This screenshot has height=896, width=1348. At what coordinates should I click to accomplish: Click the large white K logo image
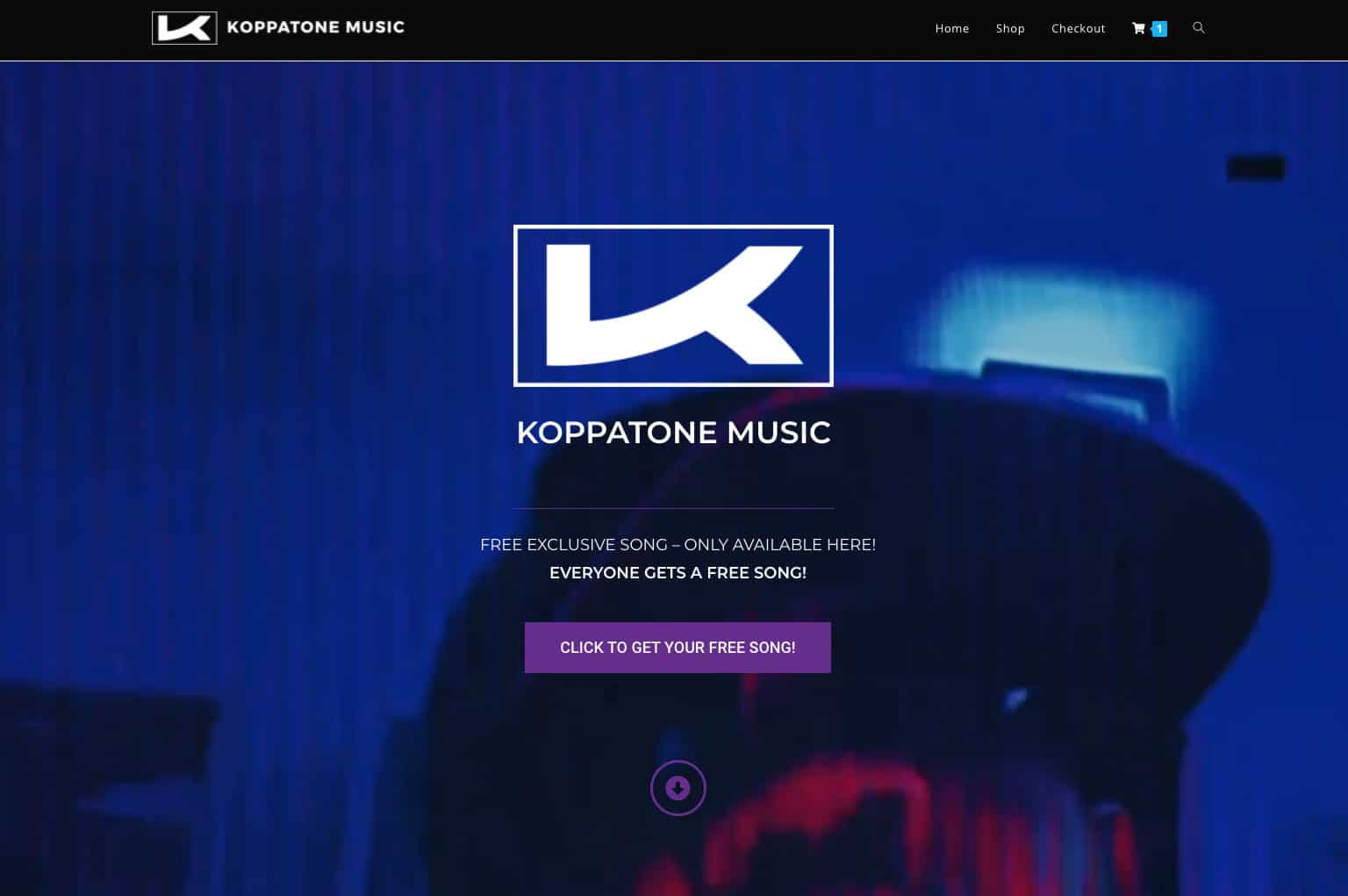coord(673,305)
